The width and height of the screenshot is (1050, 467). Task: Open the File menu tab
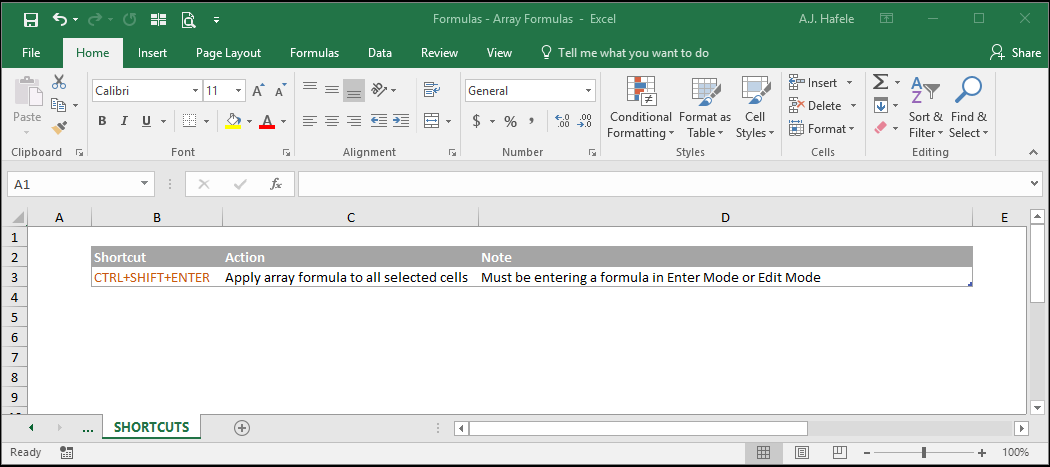click(x=31, y=53)
